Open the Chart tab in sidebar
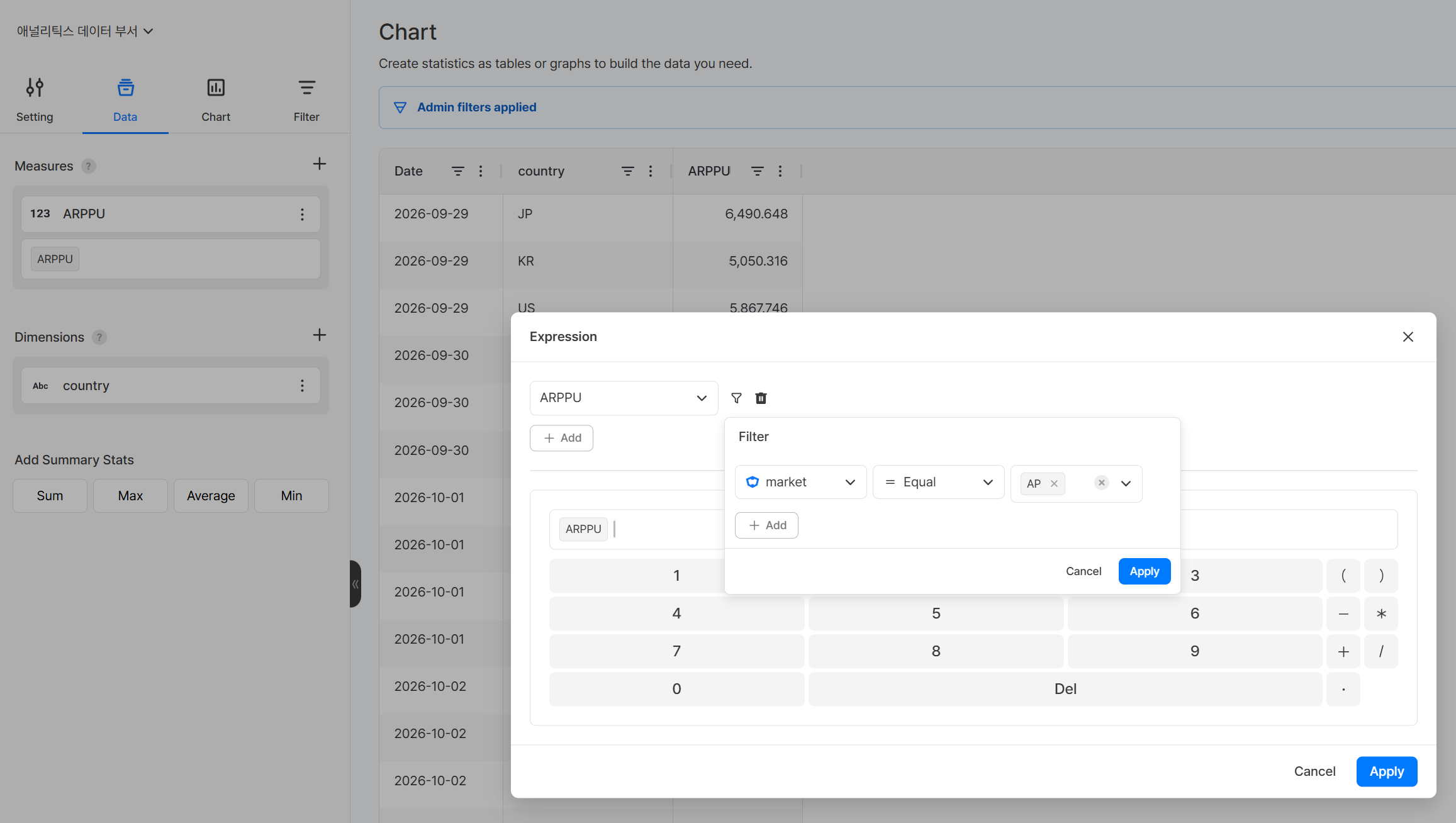This screenshot has height=823, width=1456. pyautogui.click(x=216, y=100)
